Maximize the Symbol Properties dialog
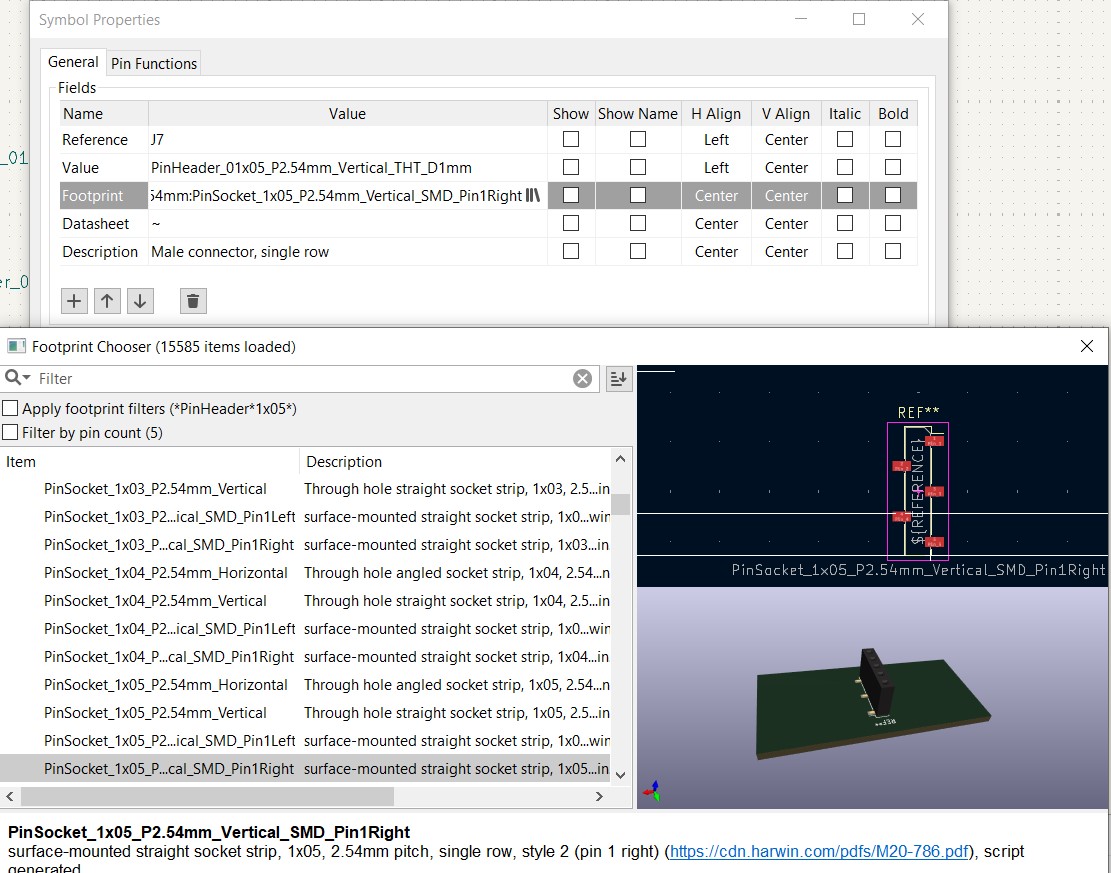The height and width of the screenshot is (873, 1111). 859,19
